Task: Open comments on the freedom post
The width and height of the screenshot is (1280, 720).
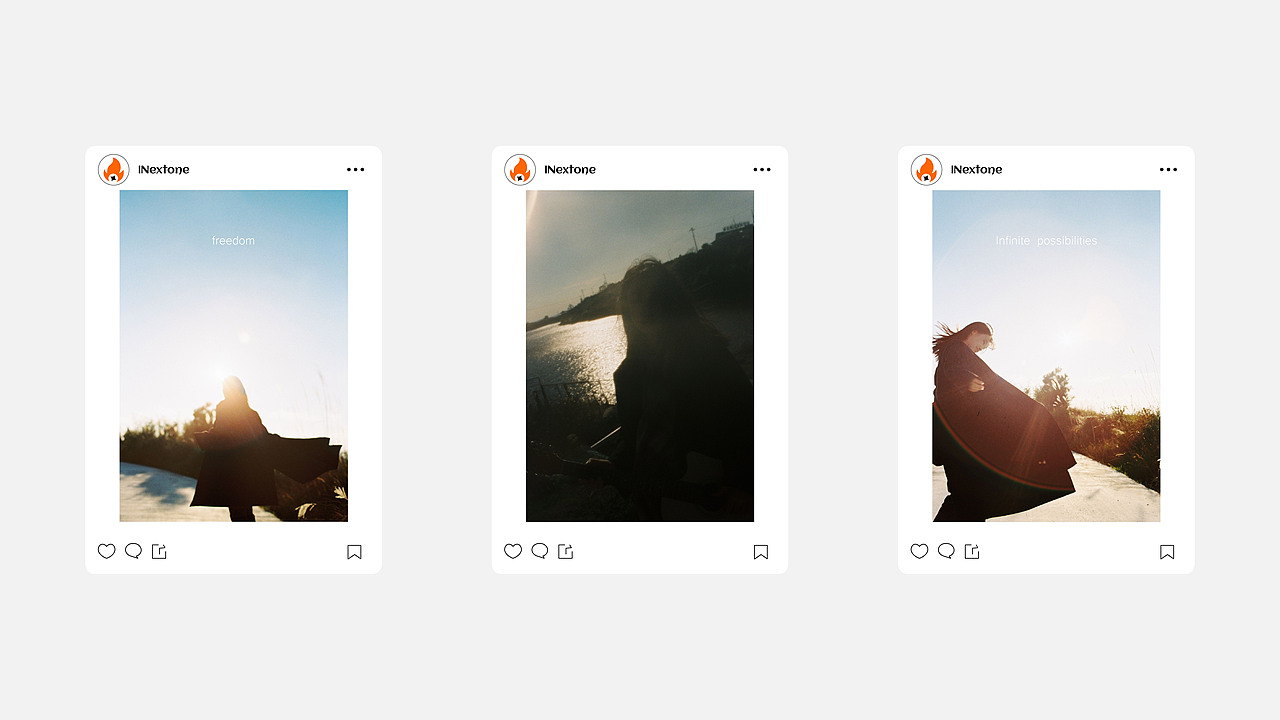Action: pyautogui.click(x=133, y=551)
